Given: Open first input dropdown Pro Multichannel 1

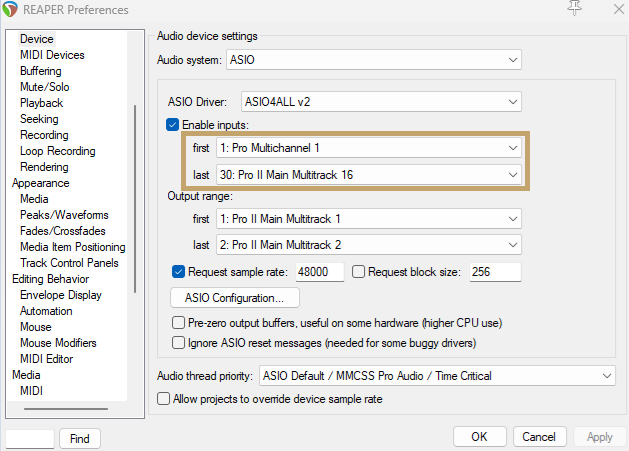Looking at the screenshot, I should 369,148.
